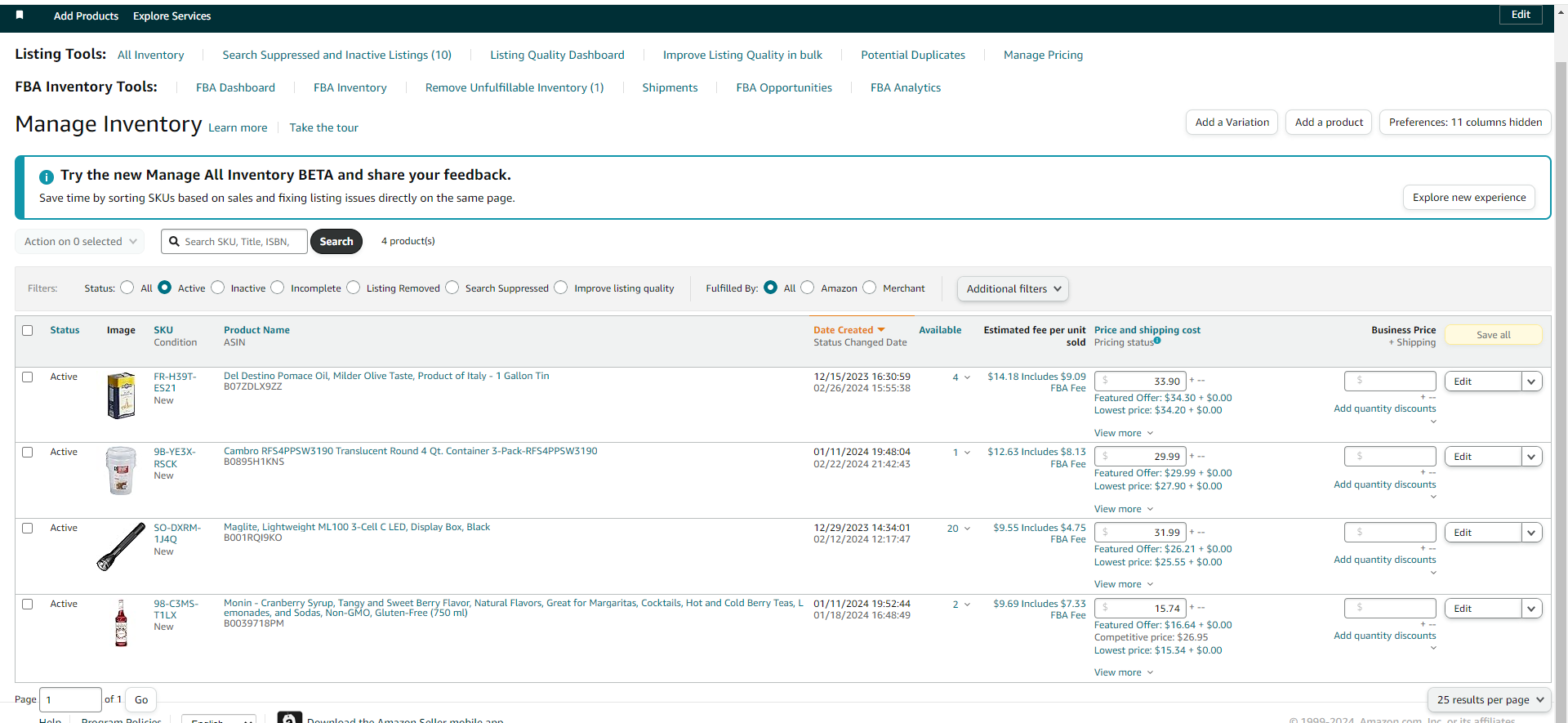This screenshot has width=1568, height=723.
Task: Check the box for SKU FR-H39T-ES21
Action: point(28,377)
